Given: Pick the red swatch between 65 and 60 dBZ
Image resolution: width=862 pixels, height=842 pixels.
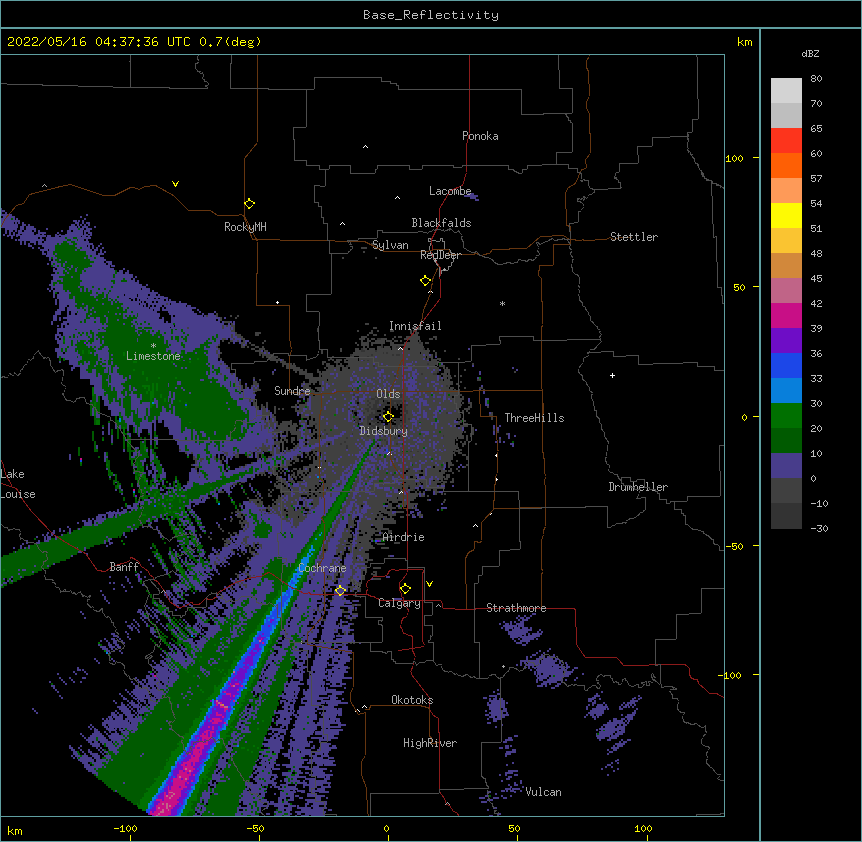Looking at the screenshot, I should click(786, 140).
